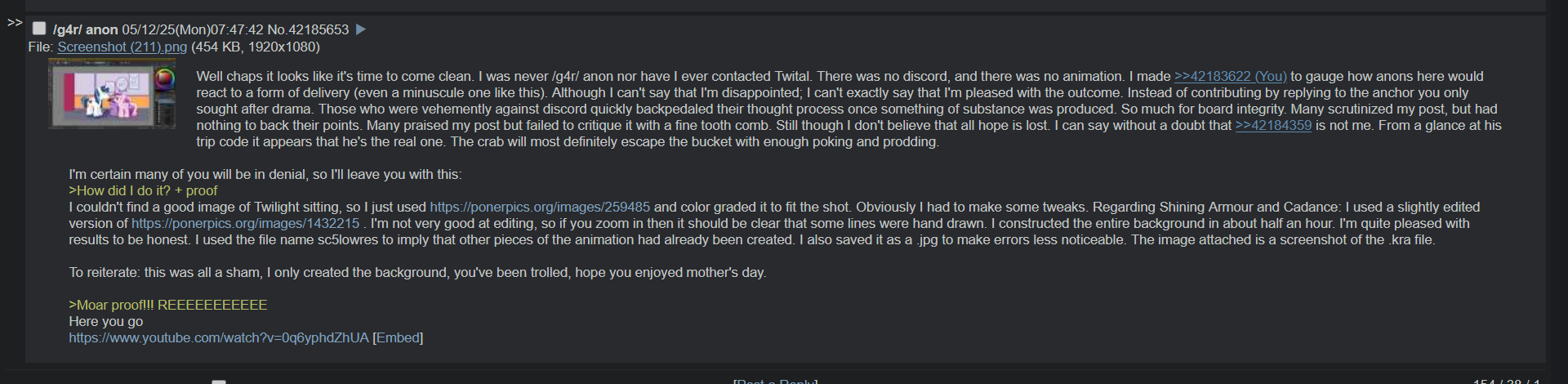Tick the partially visible checkbox below the post

(219, 382)
